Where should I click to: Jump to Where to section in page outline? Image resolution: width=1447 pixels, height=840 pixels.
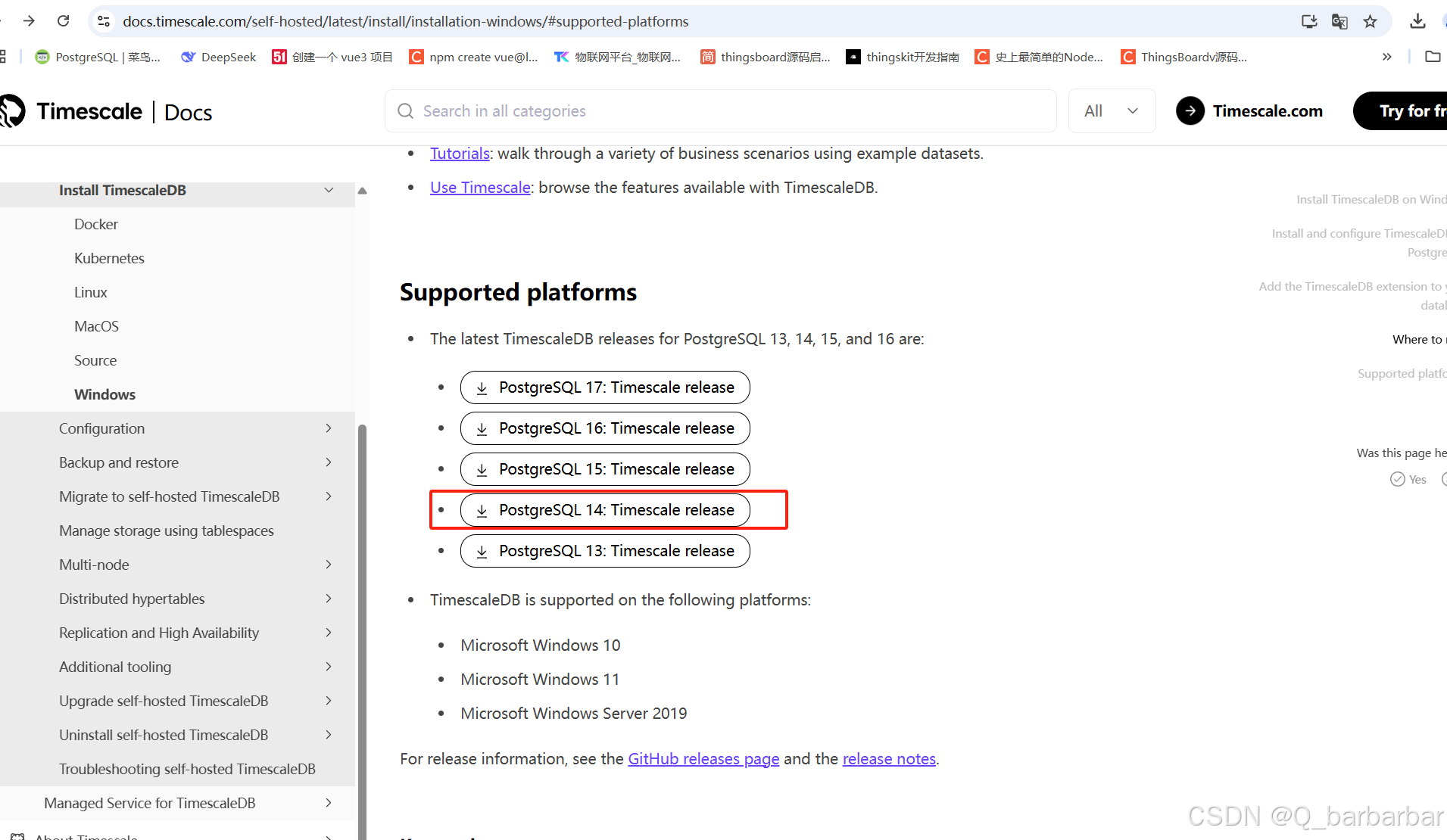pos(1419,340)
